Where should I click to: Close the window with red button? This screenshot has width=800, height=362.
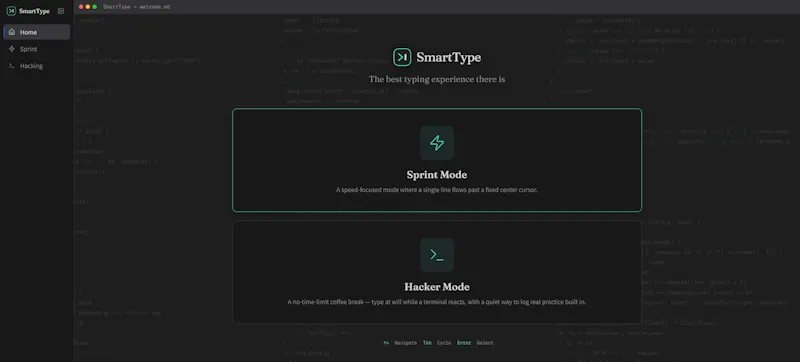81,7
